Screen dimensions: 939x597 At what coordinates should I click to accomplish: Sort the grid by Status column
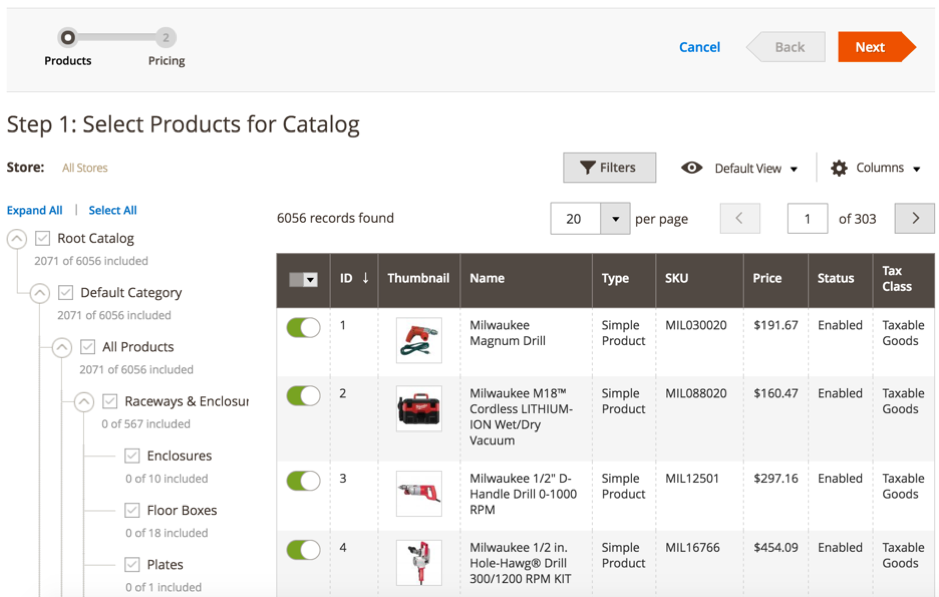pyautogui.click(x=835, y=278)
